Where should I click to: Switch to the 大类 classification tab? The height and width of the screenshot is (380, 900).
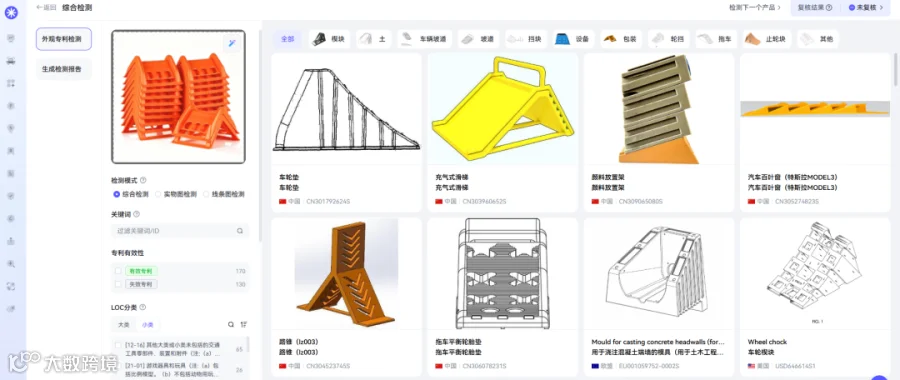(x=123, y=324)
